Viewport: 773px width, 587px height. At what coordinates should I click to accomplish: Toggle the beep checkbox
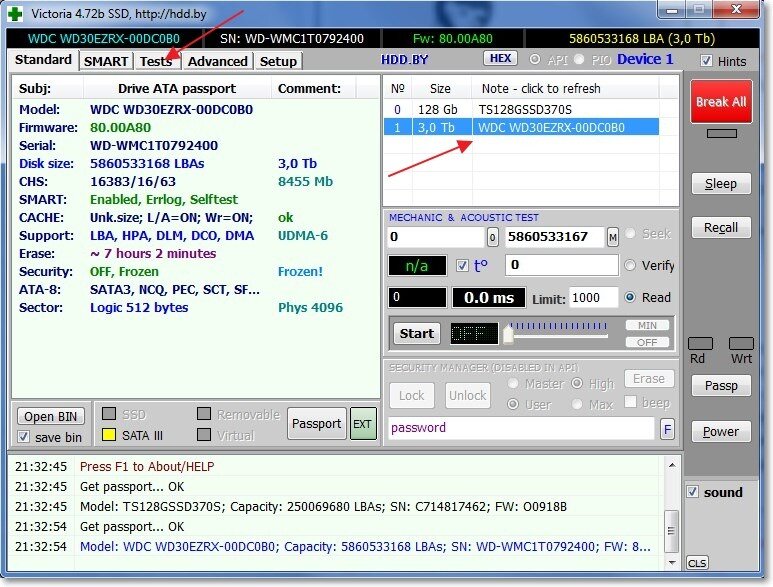(630, 402)
